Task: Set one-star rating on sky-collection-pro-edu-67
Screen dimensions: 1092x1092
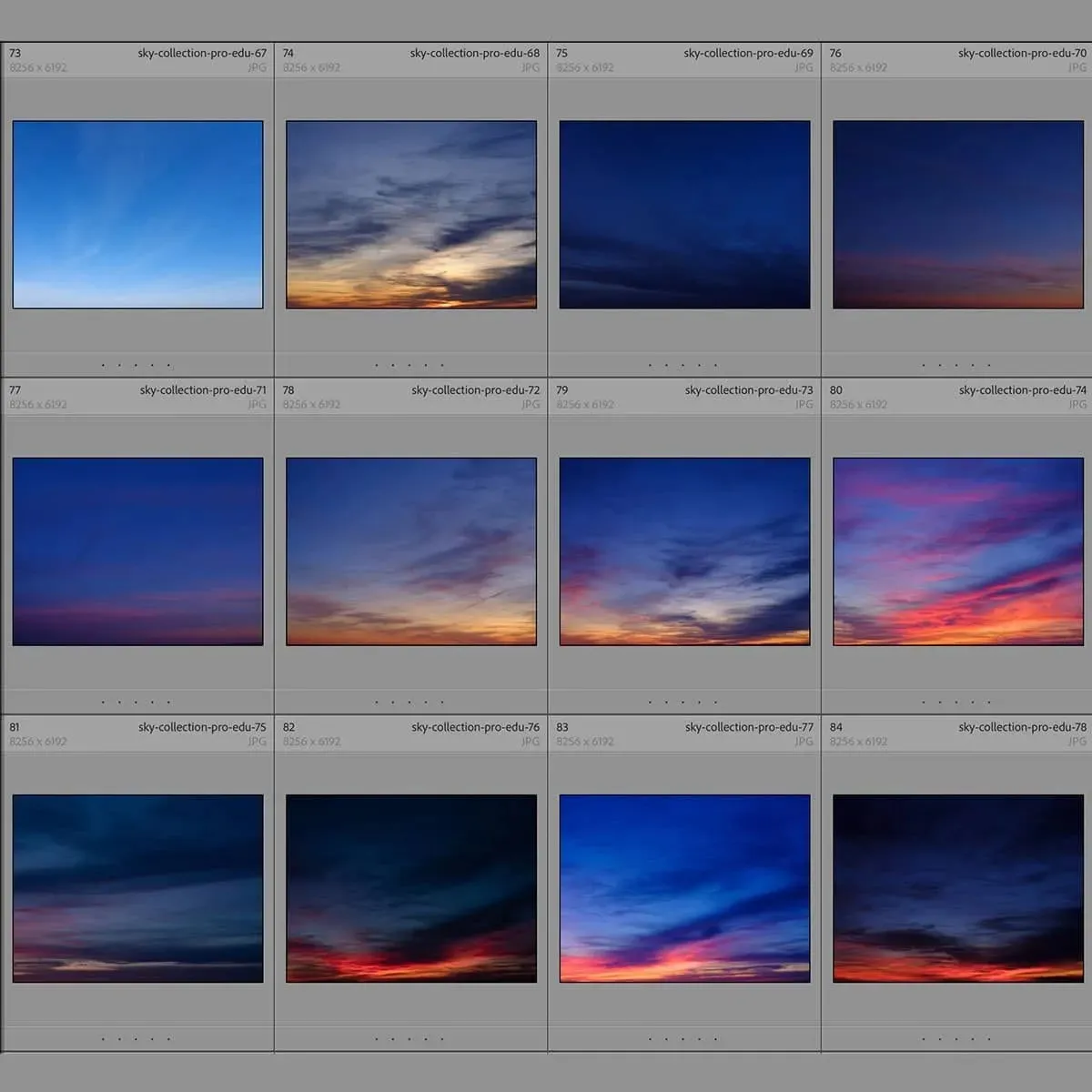Action: (103, 366)
